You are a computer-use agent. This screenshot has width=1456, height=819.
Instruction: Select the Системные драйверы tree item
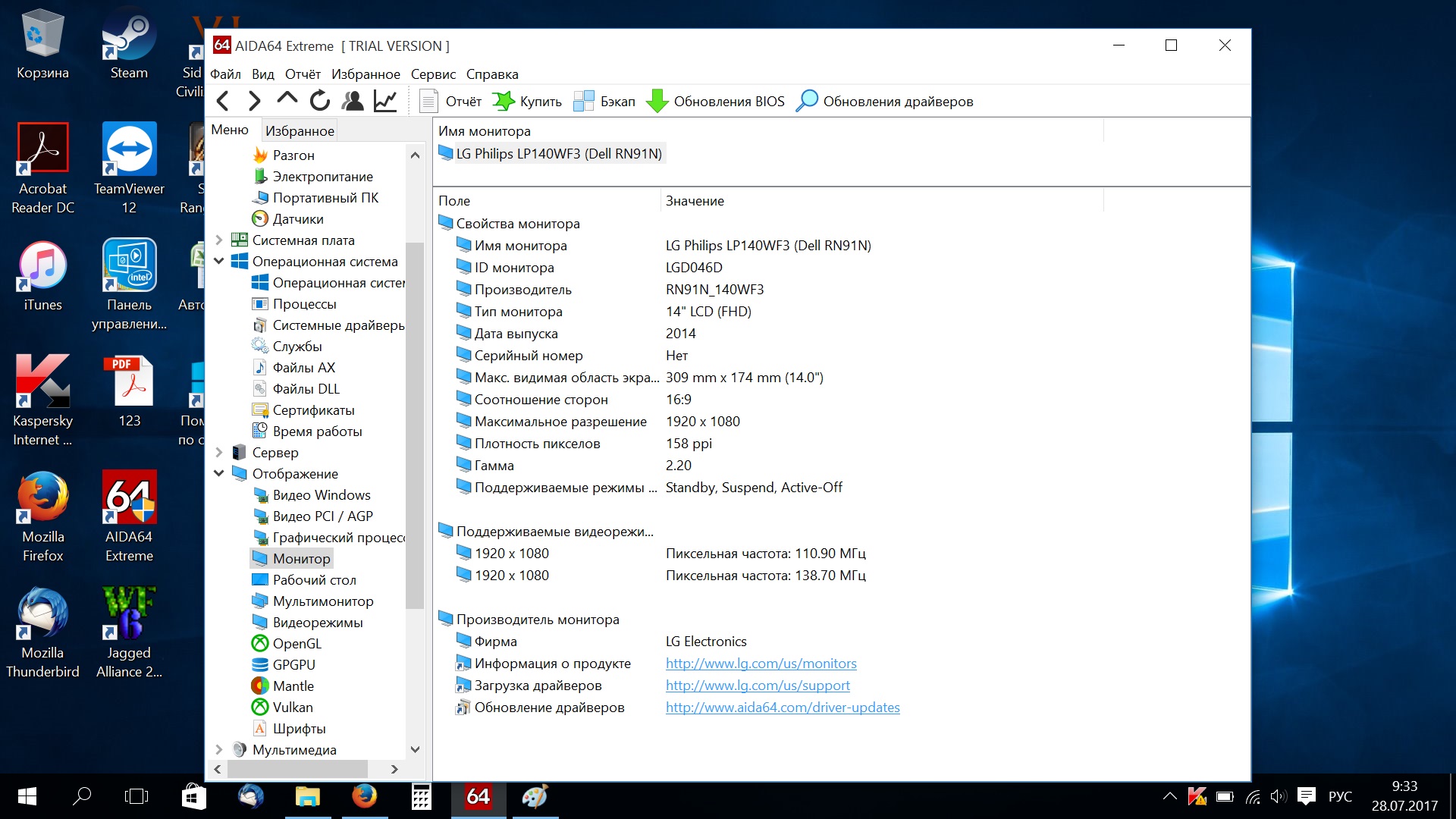coord(328,325)
